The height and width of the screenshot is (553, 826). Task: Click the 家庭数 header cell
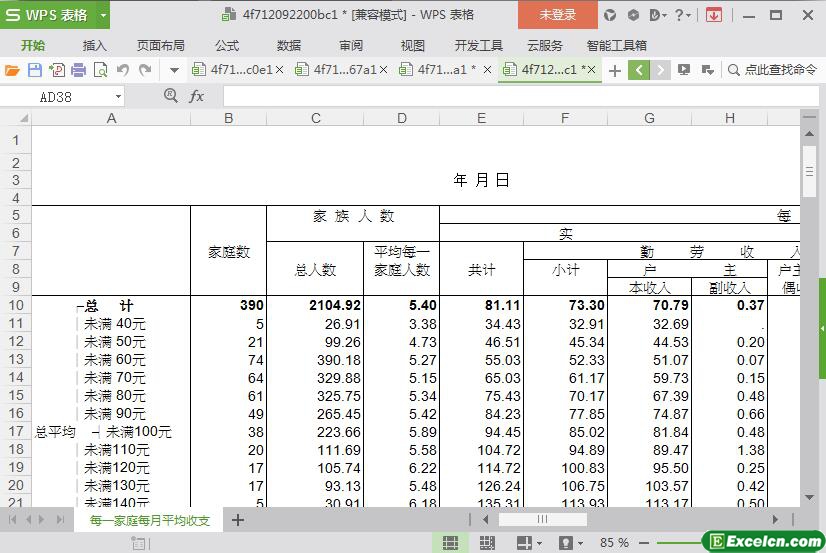coord(228,251)
